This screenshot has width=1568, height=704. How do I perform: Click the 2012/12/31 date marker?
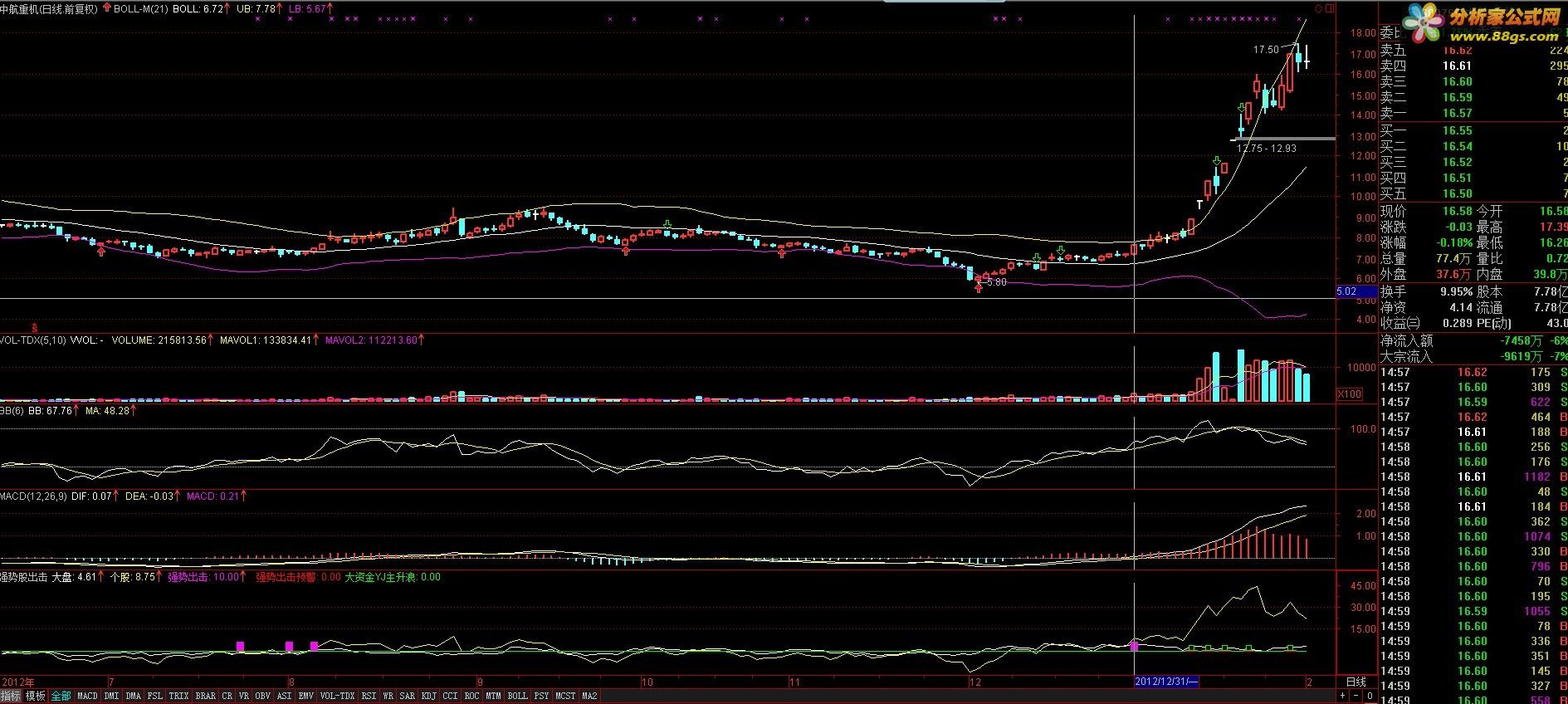[x=1167, y=682]
